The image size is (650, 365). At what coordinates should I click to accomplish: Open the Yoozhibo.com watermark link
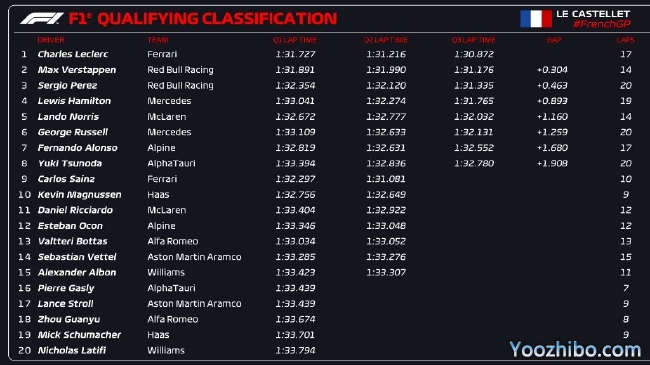point(575,350)
